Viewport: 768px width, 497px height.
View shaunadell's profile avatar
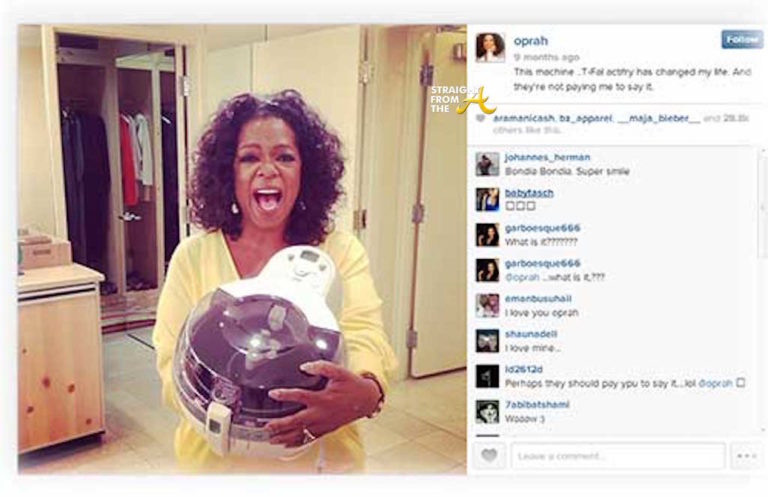point(487,341)
